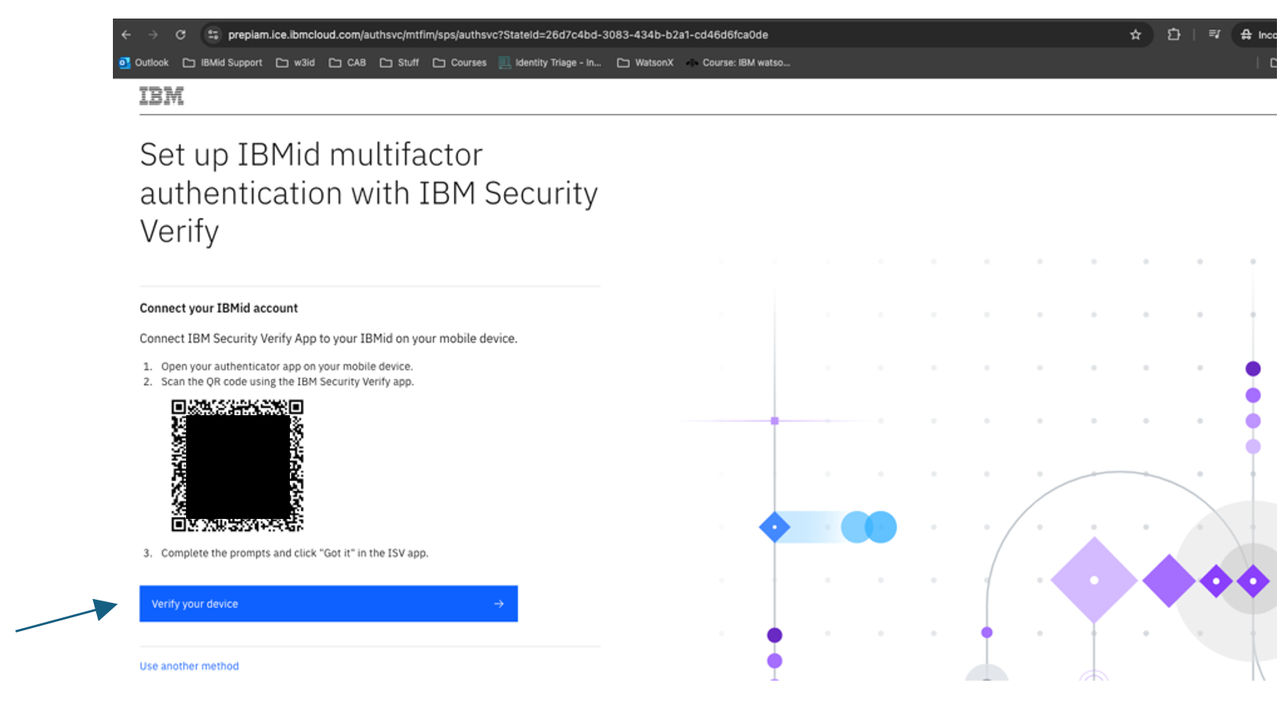Open the Identity Triage bookmark

550,63
